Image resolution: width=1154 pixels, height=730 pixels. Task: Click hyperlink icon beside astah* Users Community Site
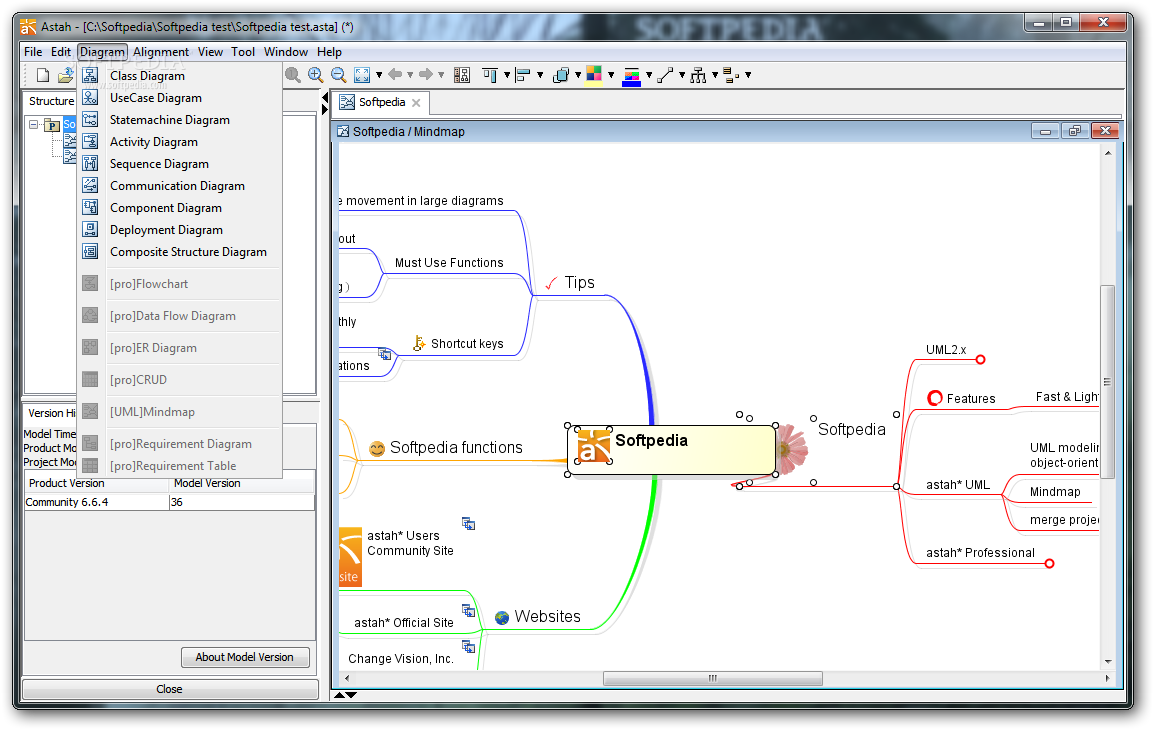[x=468, y=524]
